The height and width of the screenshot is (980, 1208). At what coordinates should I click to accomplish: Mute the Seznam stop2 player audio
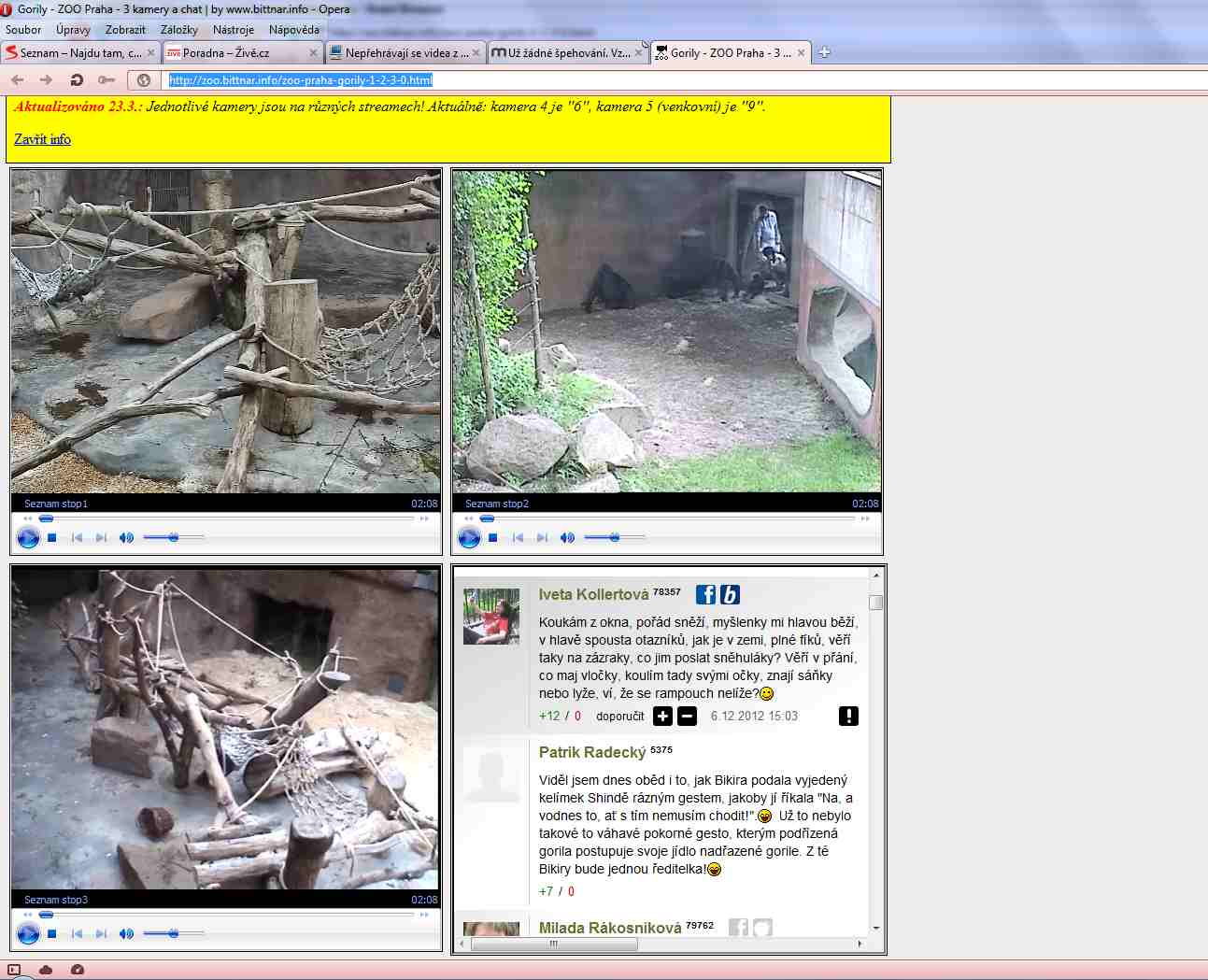(x=567, y=538)
